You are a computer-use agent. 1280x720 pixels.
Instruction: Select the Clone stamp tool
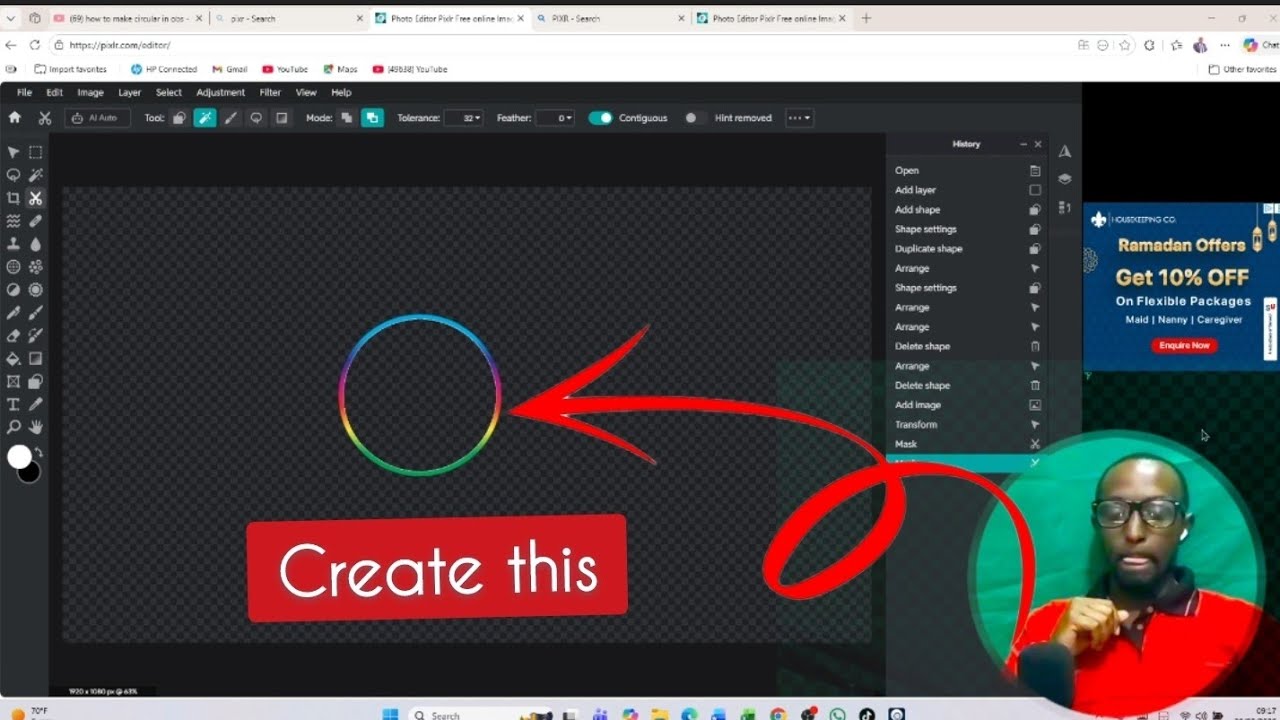(x=13, y=244)
